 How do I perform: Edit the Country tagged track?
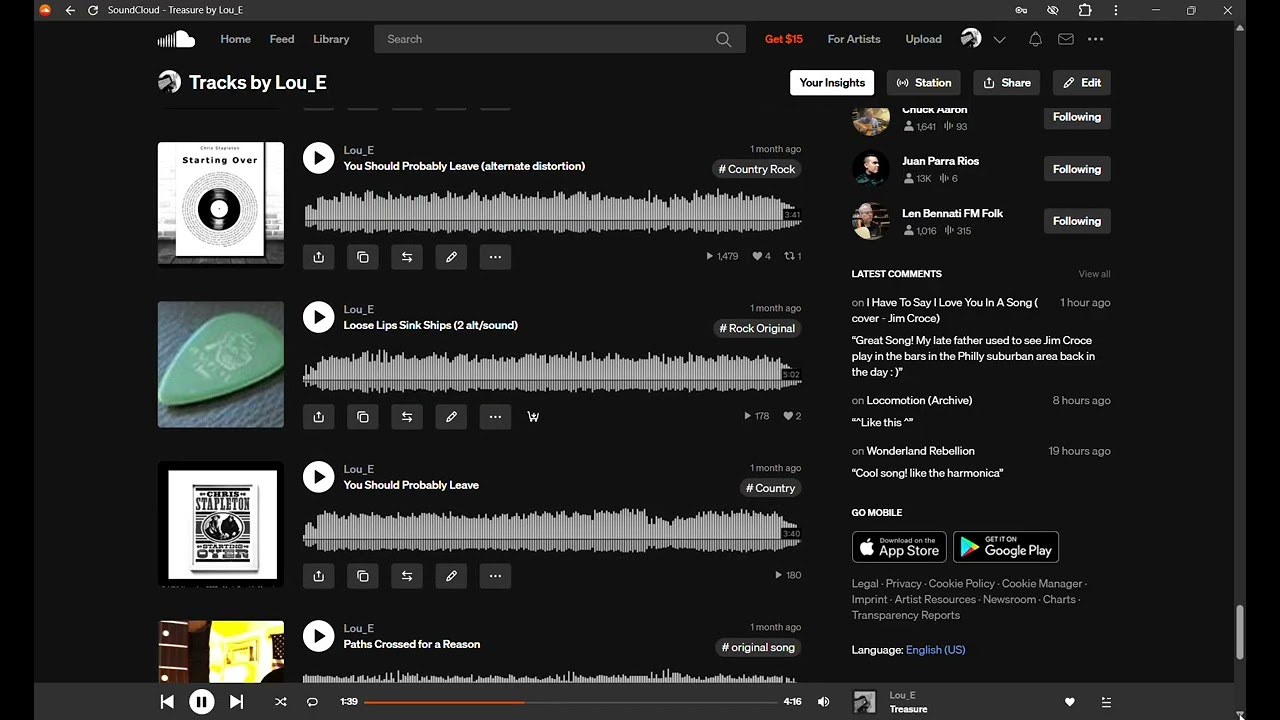451,576
